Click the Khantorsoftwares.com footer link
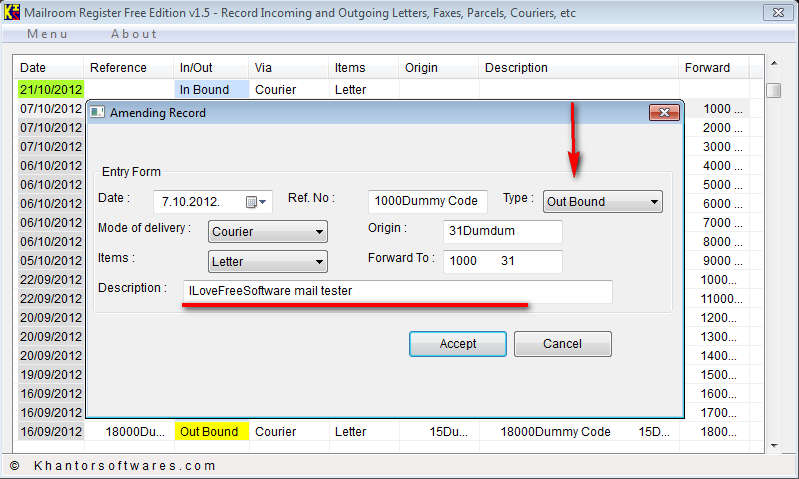The height and width of the screenshot is (479, 799). (x=125, y=465)
